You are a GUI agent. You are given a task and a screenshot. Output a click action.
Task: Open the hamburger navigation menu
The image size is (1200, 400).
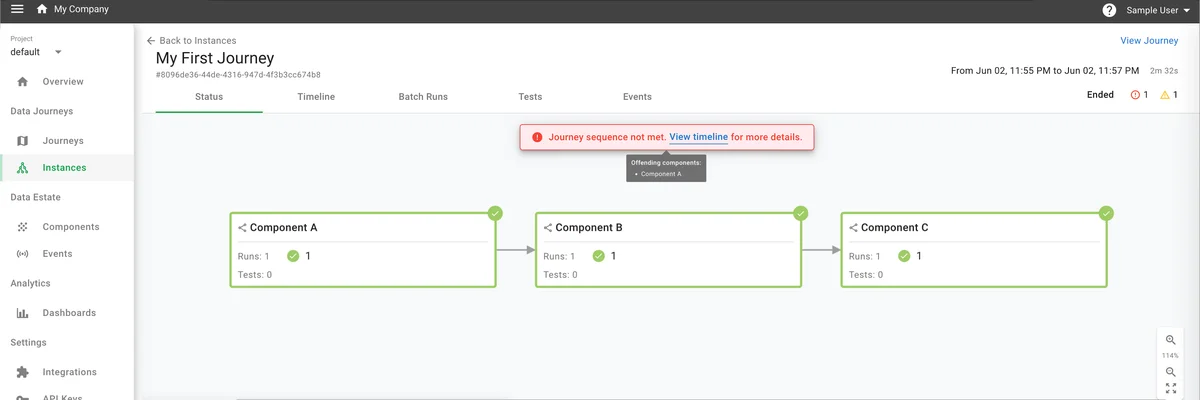coord(17,10)
